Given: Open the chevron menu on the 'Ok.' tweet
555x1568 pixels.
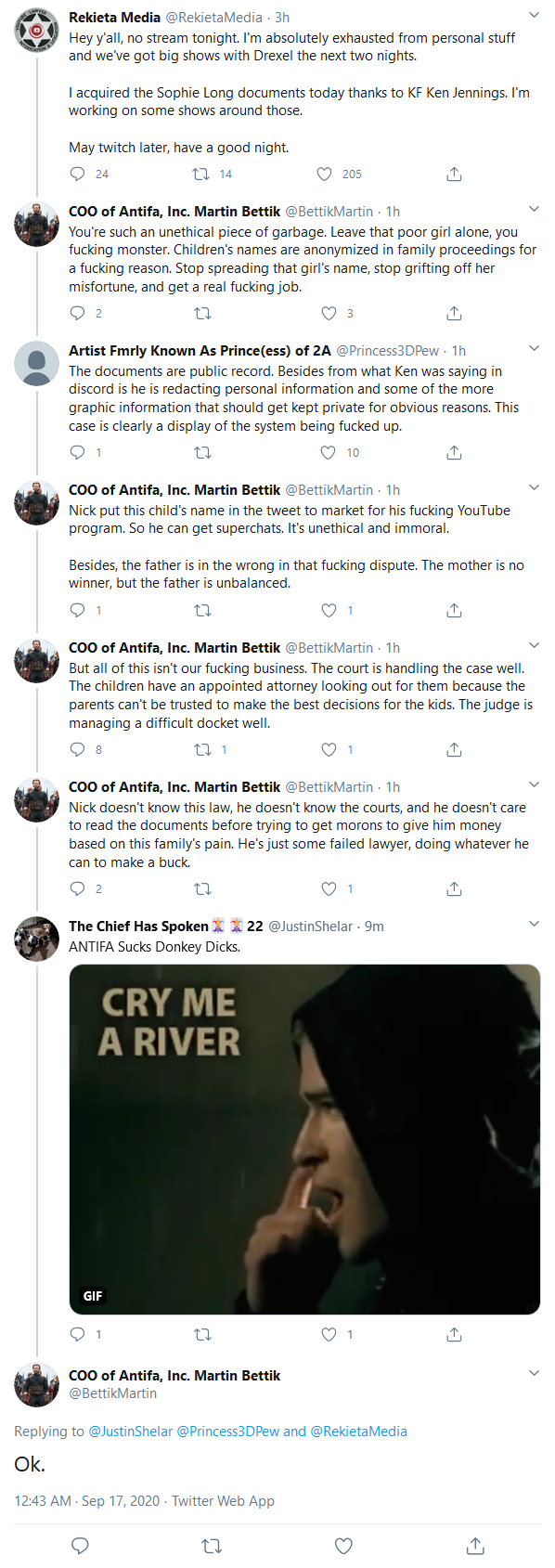Looking at the screenshot, I should [534, 1374].
